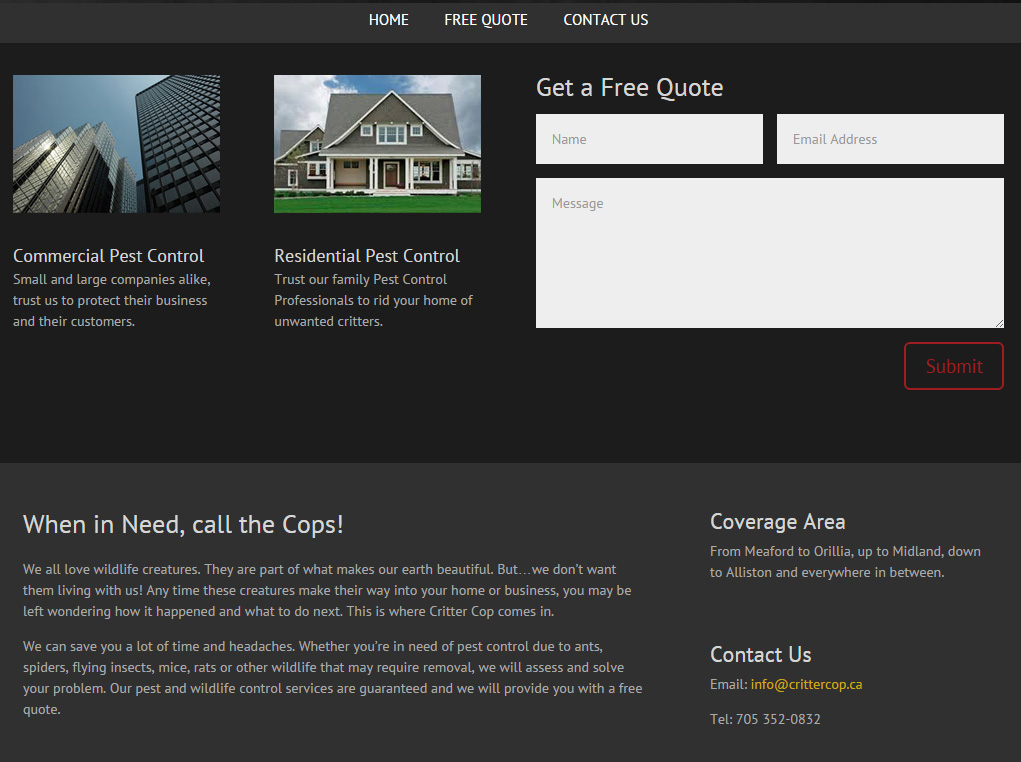Go to the FREE QUOTE page
Screen dimensions: 1021x762
[485, 20]
